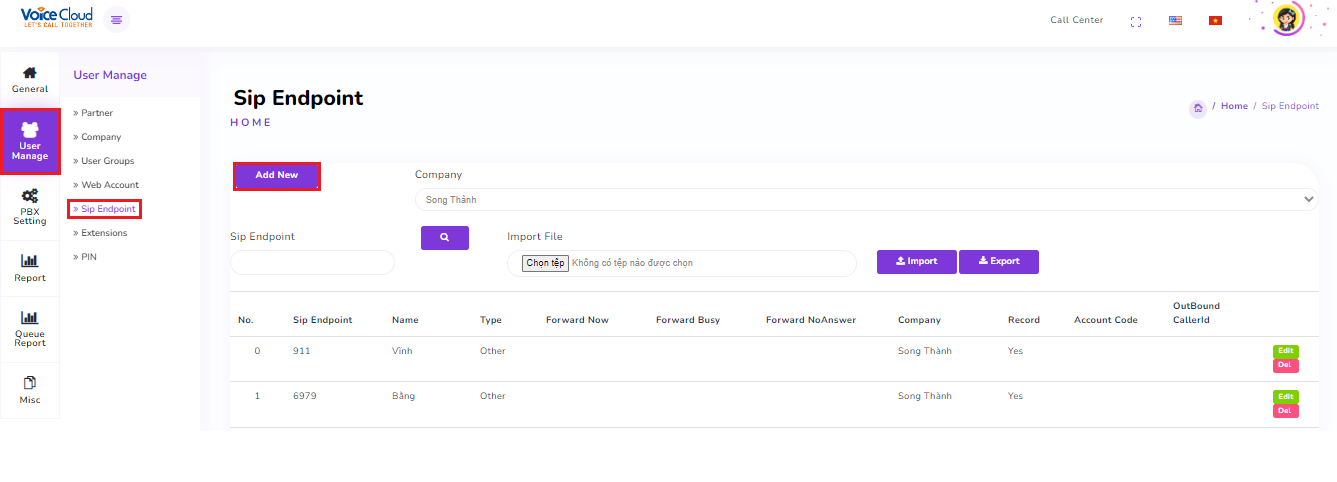
Task: Open PBX Setting gears section
Action: click(x=30, y=207)
